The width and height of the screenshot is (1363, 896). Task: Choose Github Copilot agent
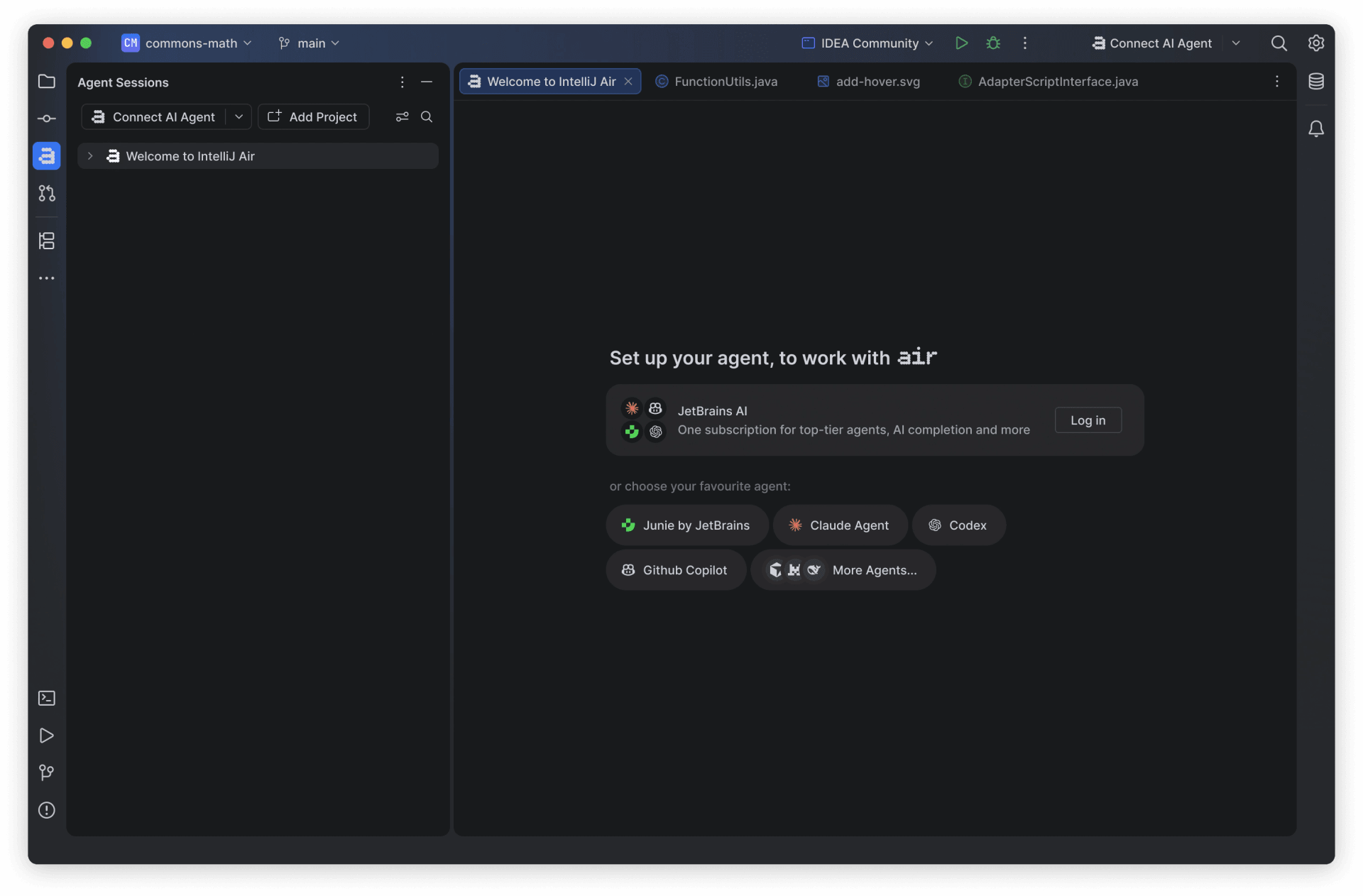pos(675,570)
